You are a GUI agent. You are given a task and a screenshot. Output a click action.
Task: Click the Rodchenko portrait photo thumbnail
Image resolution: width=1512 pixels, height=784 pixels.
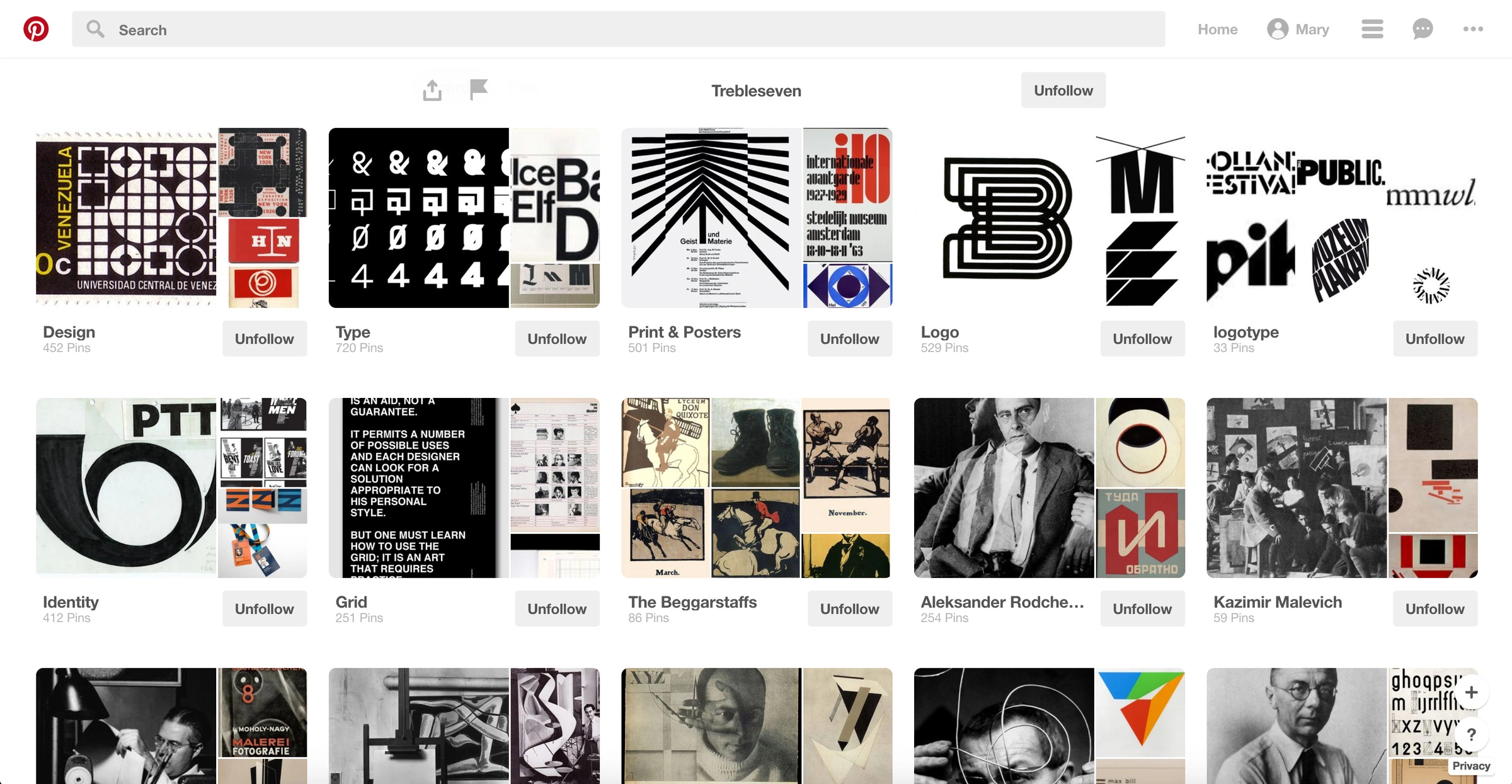pyautogui.click(x=1004, y=487)
